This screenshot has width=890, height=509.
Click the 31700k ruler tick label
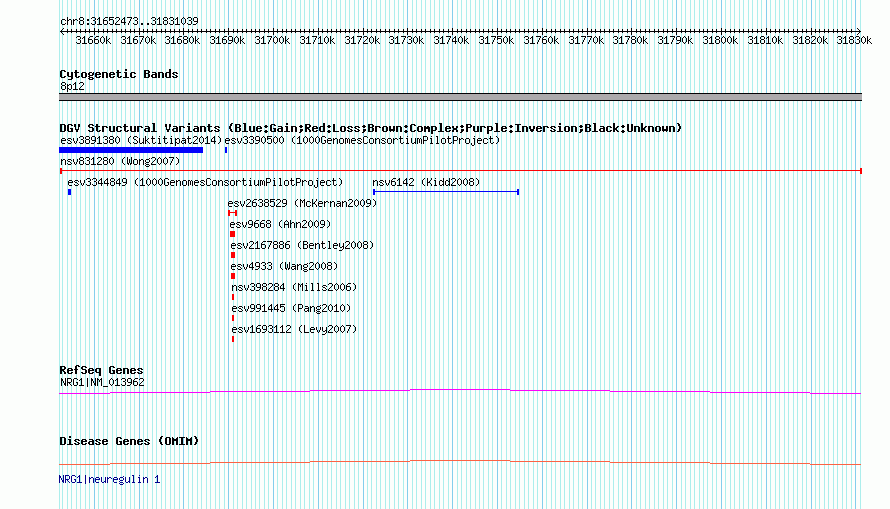coord(272,41)
